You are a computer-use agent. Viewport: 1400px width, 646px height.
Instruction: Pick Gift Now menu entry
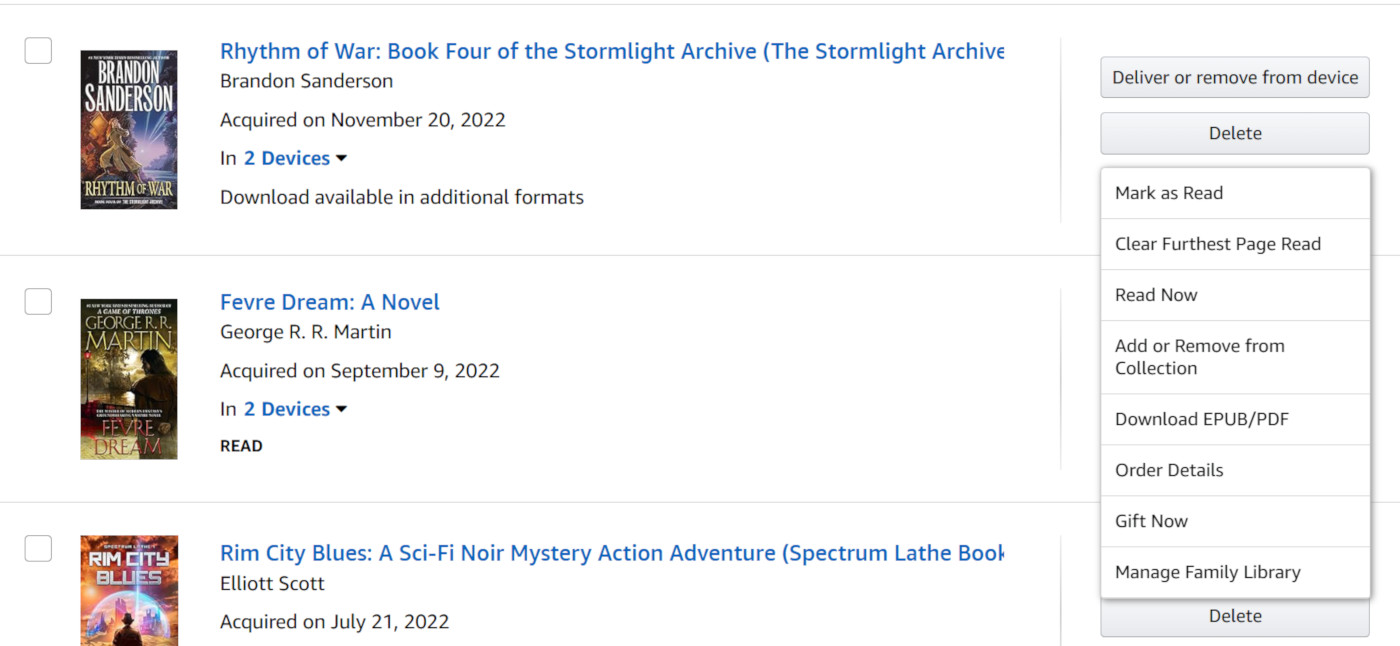click(1151, 521)
